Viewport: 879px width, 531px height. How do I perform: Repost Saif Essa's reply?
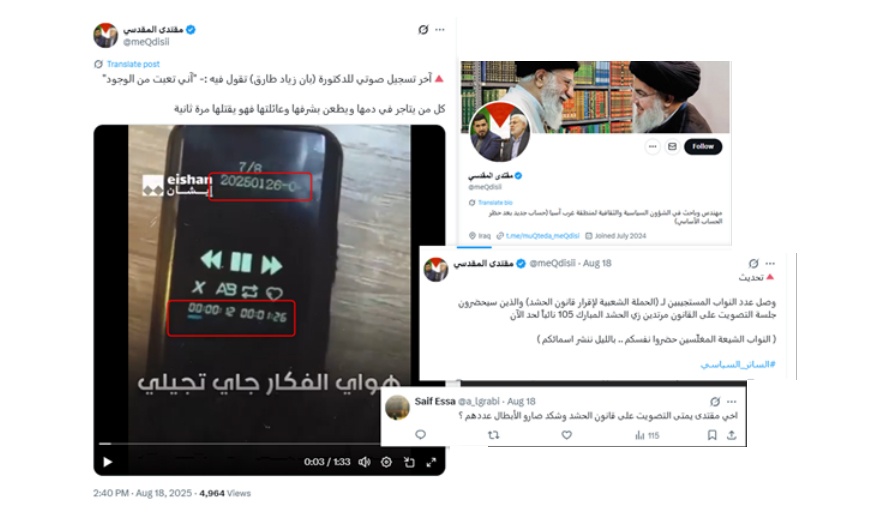493,435
